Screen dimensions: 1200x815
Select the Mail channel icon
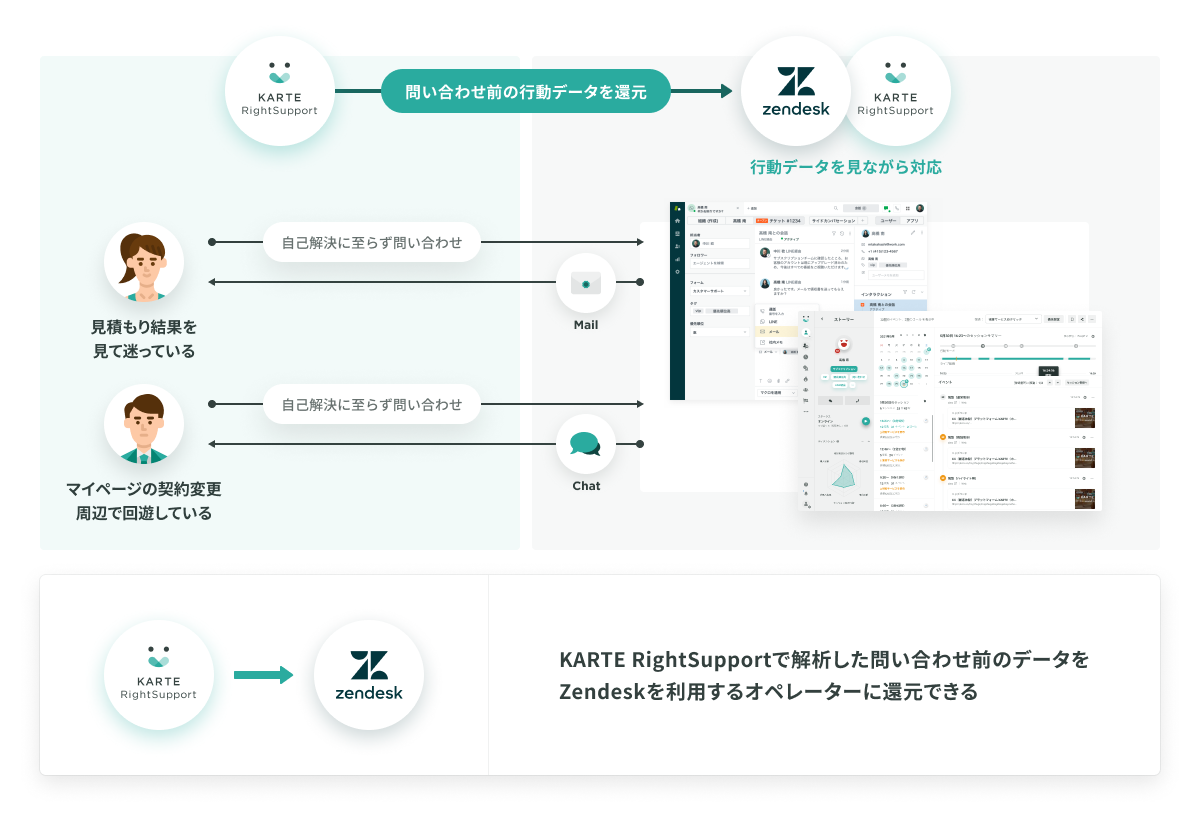[x=585, y=283]
